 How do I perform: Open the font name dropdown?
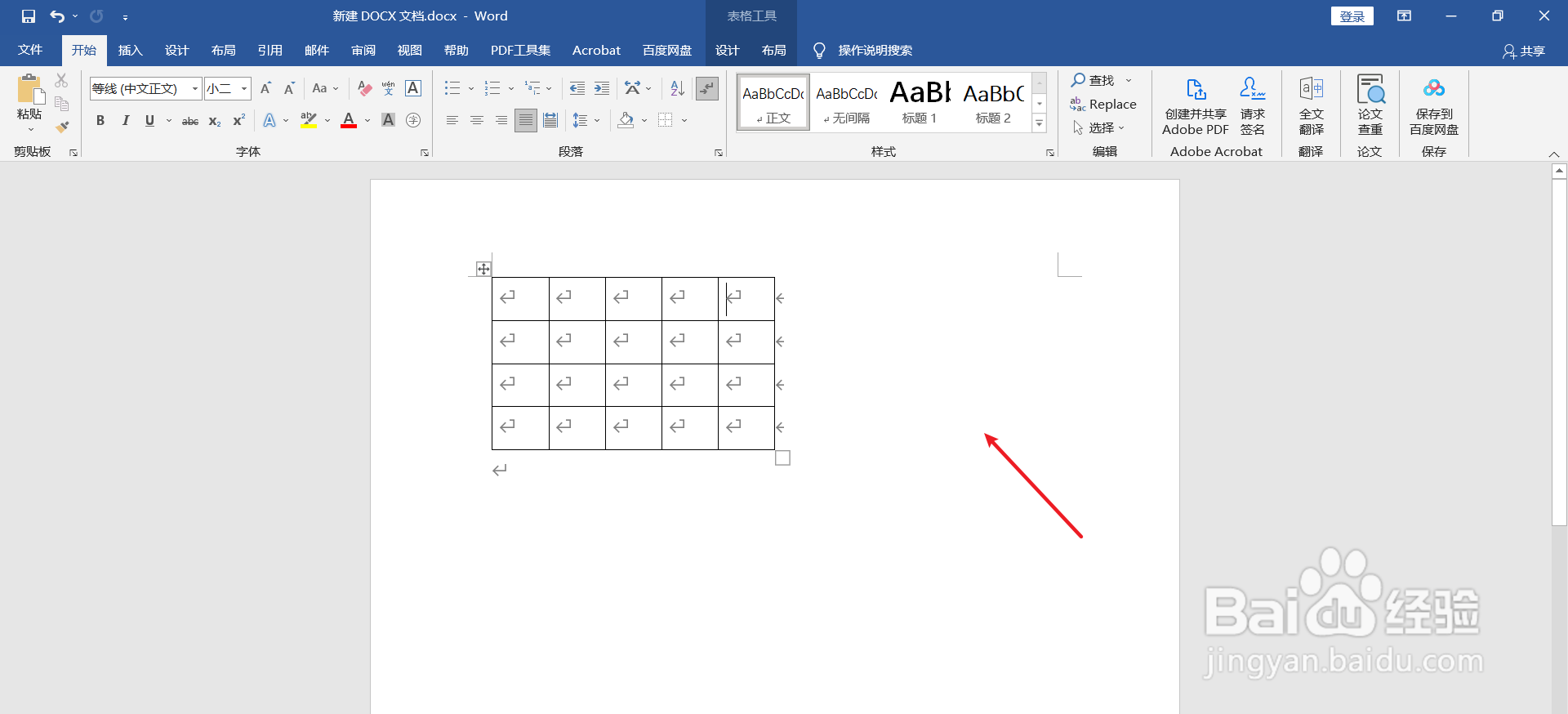tap(195, 88)
